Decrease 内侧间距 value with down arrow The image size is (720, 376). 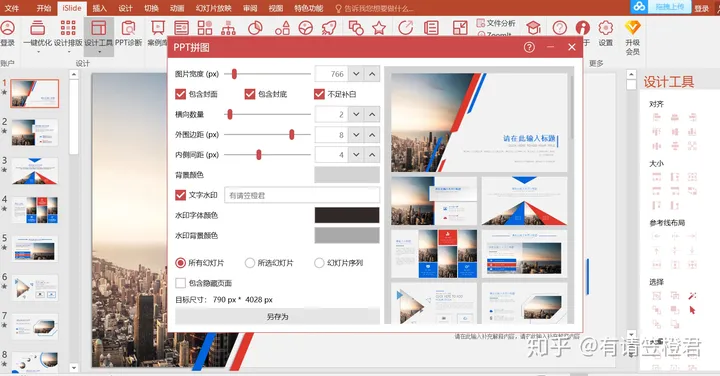click(x=356, y=155)
